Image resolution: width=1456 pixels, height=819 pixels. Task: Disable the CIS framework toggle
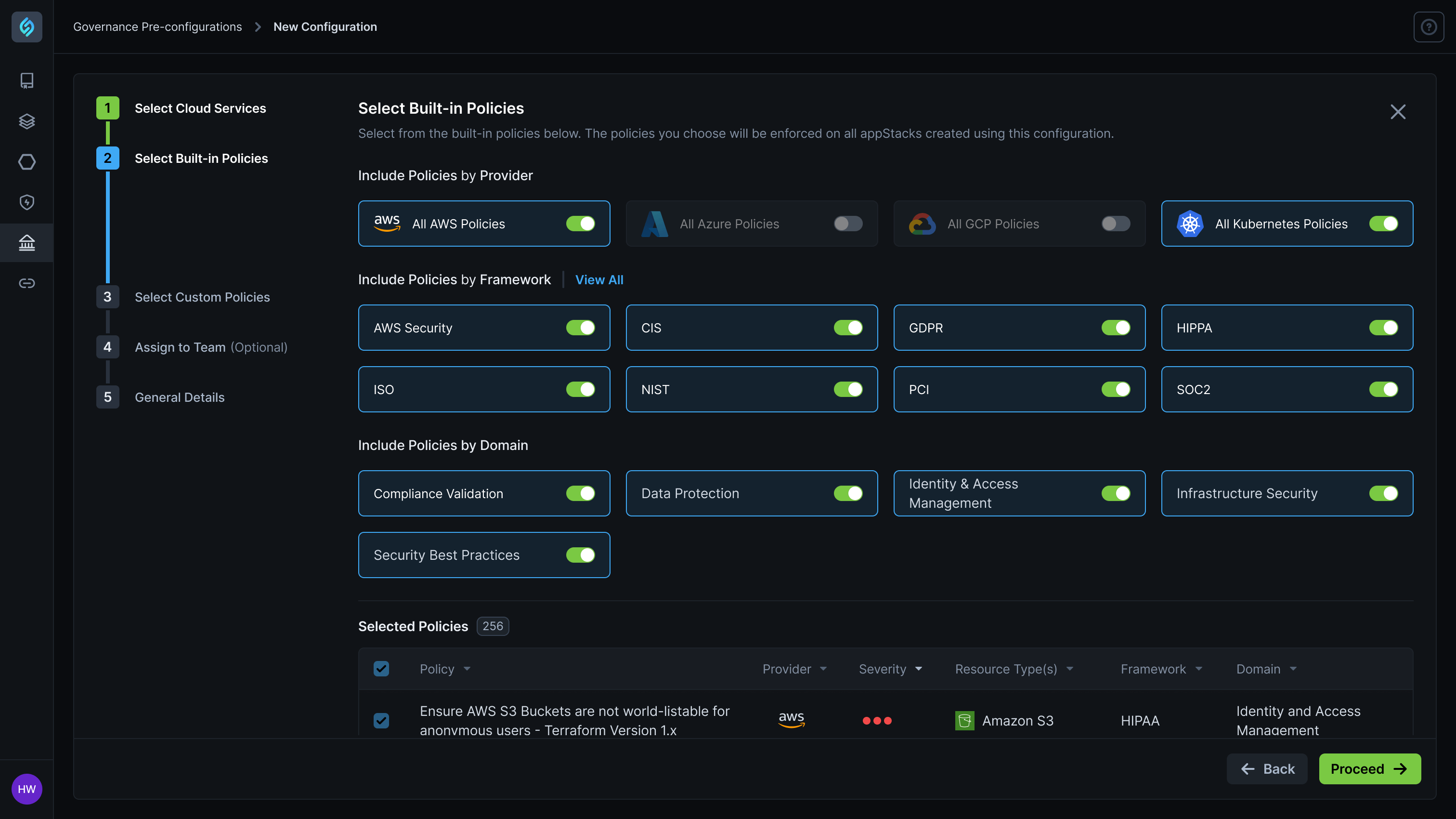(x=848, y=328)
